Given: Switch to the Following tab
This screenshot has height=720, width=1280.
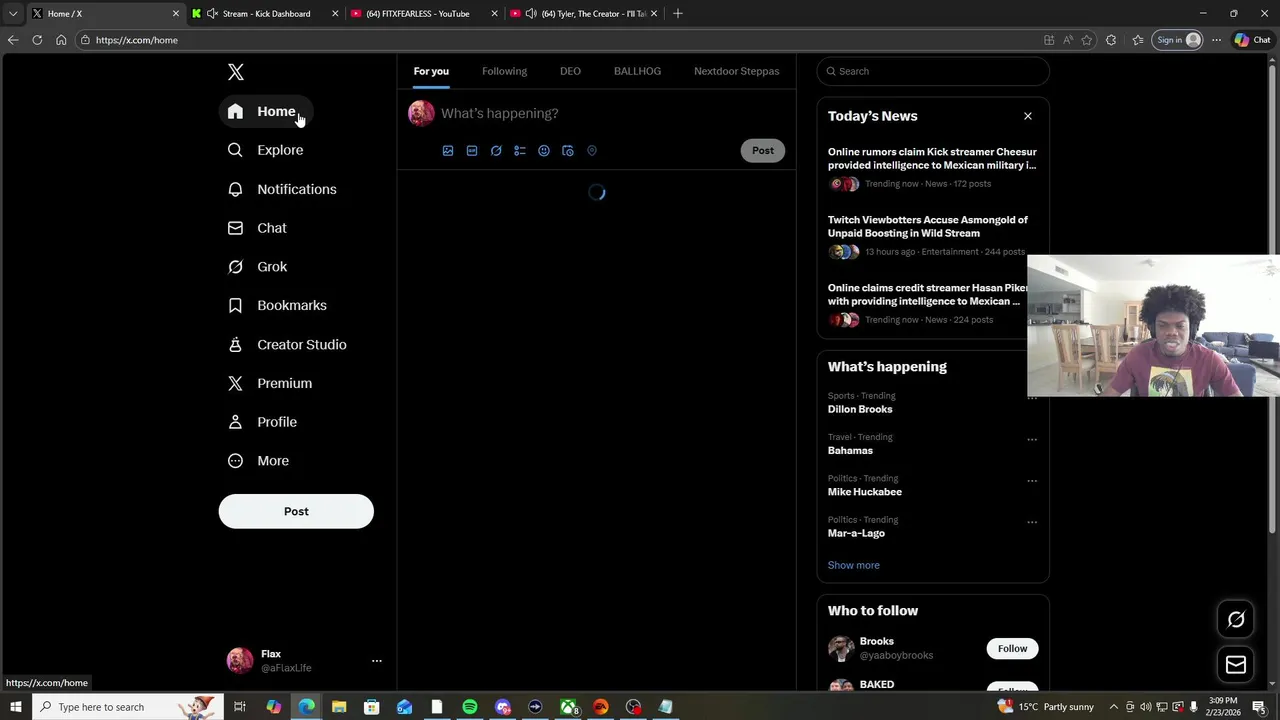Looking at the screenshot, I should (504, 71).
